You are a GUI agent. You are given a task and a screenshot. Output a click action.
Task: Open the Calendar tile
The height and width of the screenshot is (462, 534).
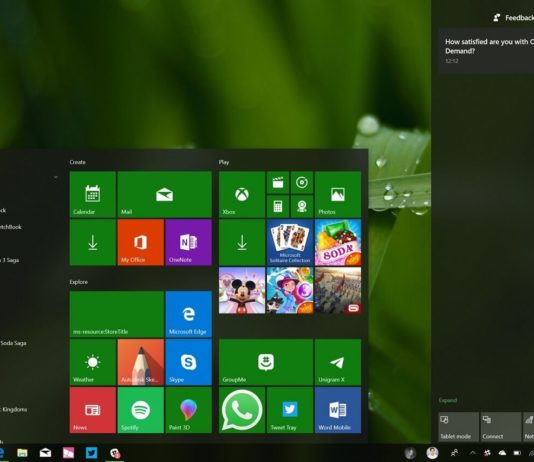click(x=93, y=194)
